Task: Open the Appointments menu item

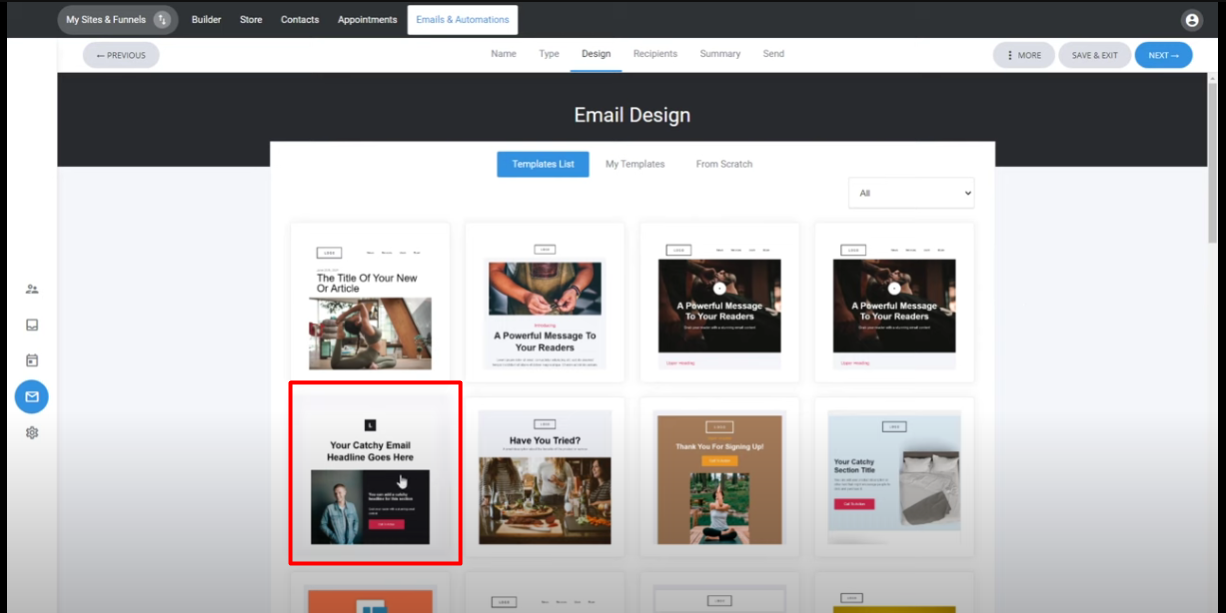Action: point(367,20)
